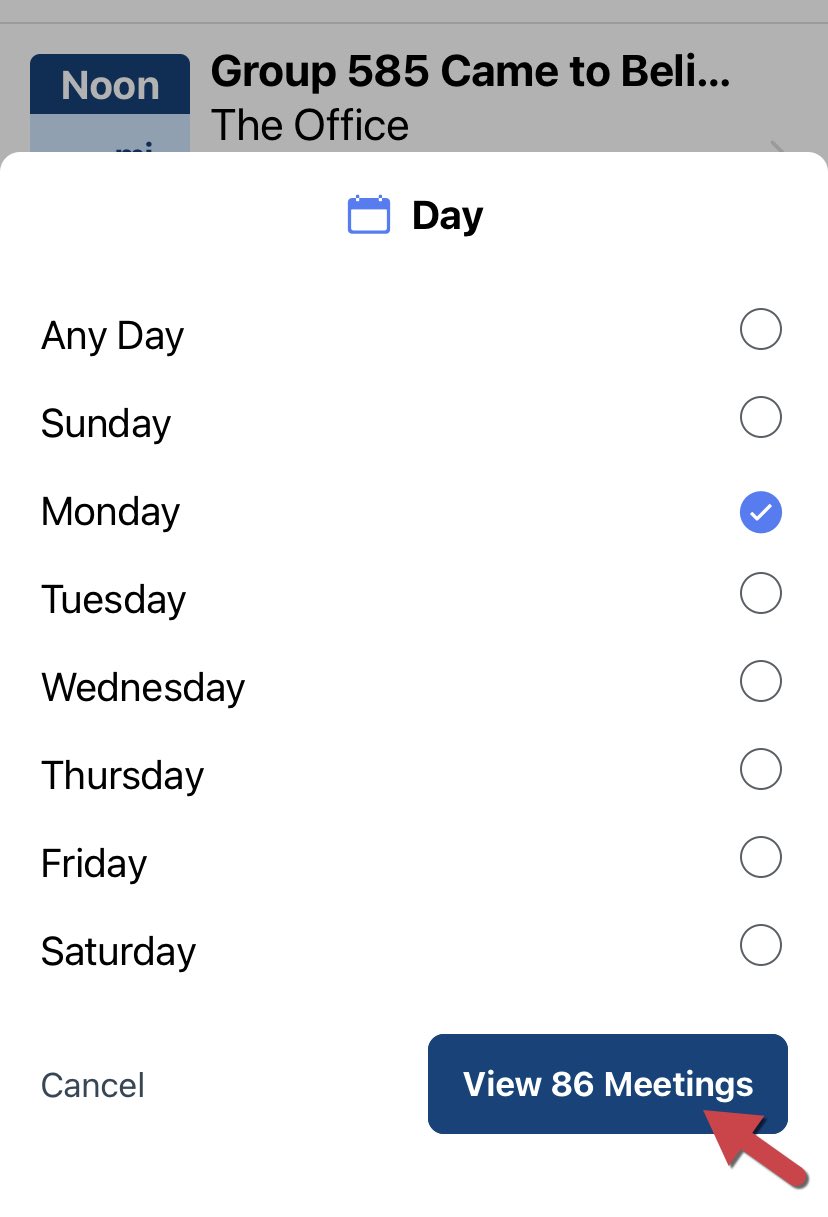This screenshot has width=828, height=1217.
Task: Tap the calendar icon beside Day
Action: (369, 215)
